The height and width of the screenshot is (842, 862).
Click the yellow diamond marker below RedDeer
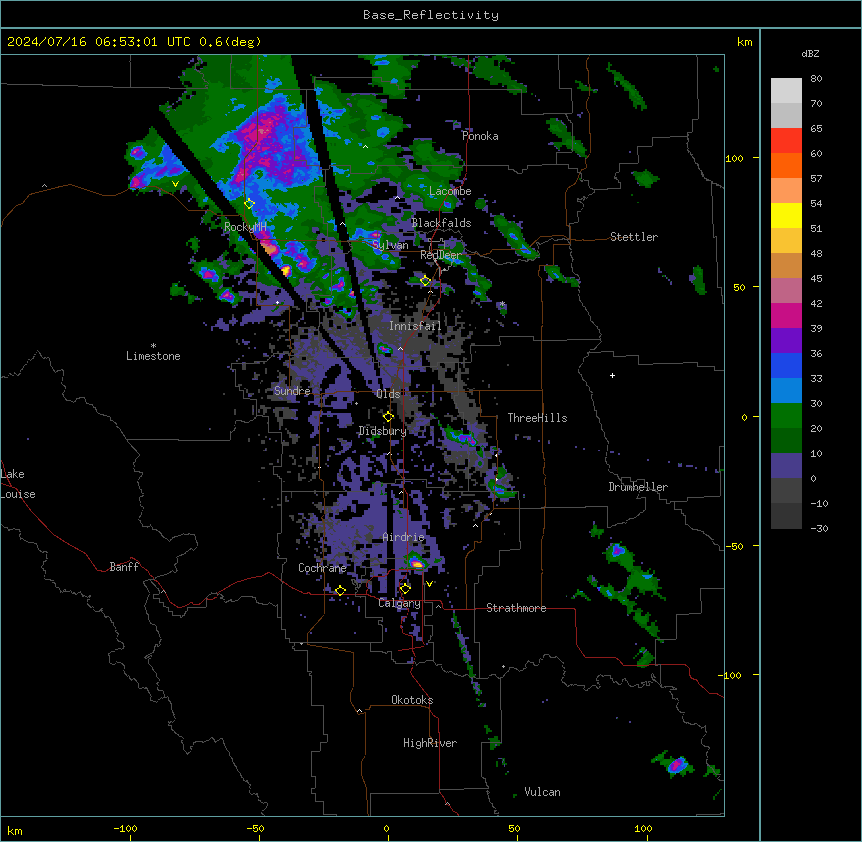pyautogui.click(x=425, y=281)
